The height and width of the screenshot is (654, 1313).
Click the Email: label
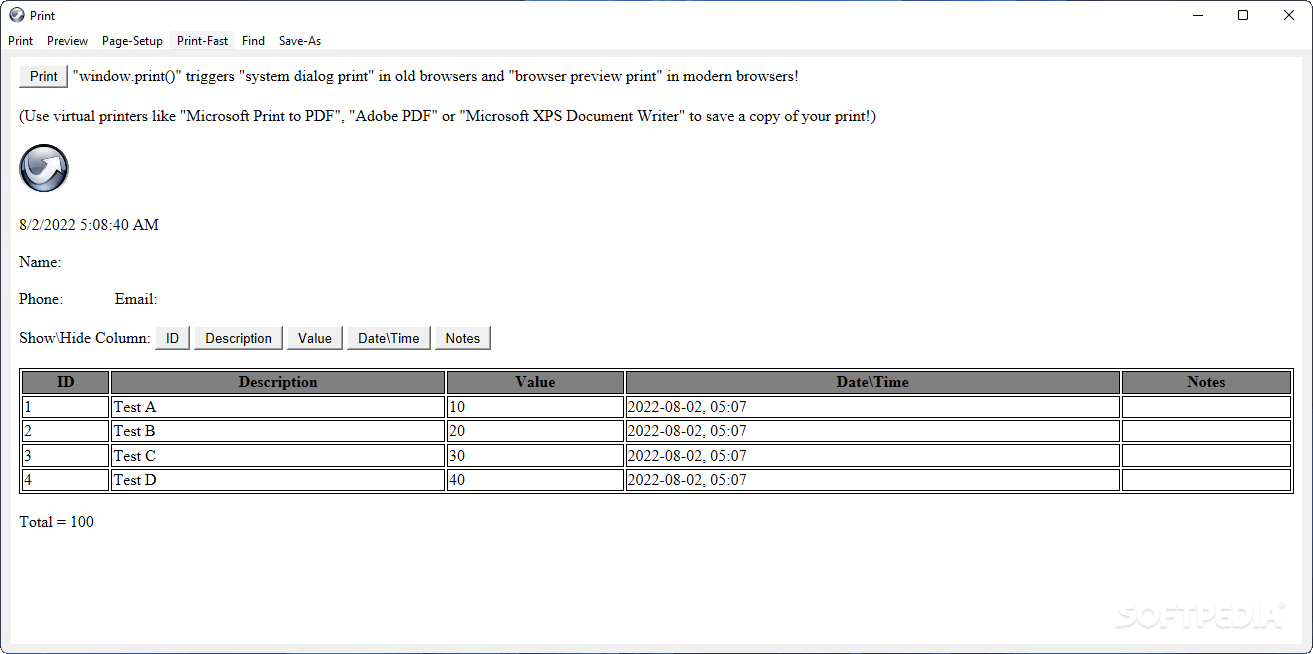point(136,299)
